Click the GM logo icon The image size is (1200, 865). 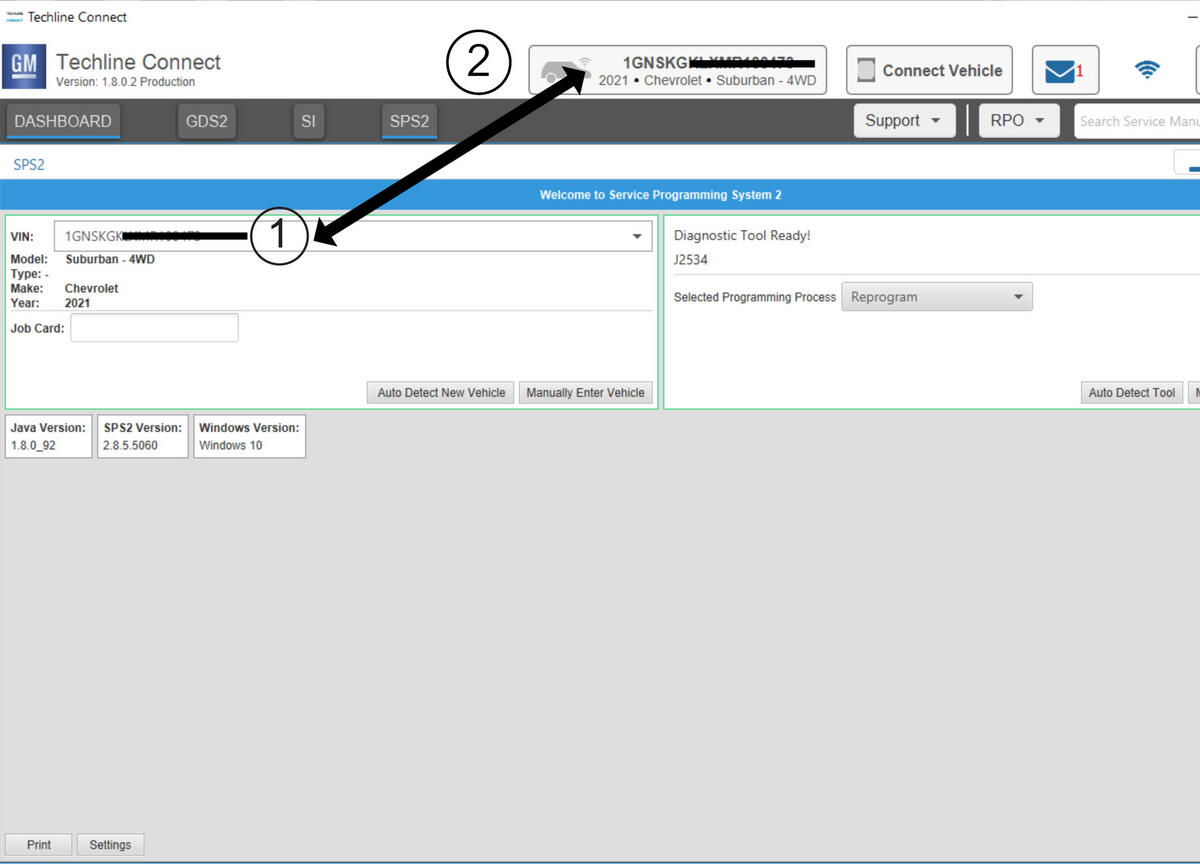click(24, 70)
